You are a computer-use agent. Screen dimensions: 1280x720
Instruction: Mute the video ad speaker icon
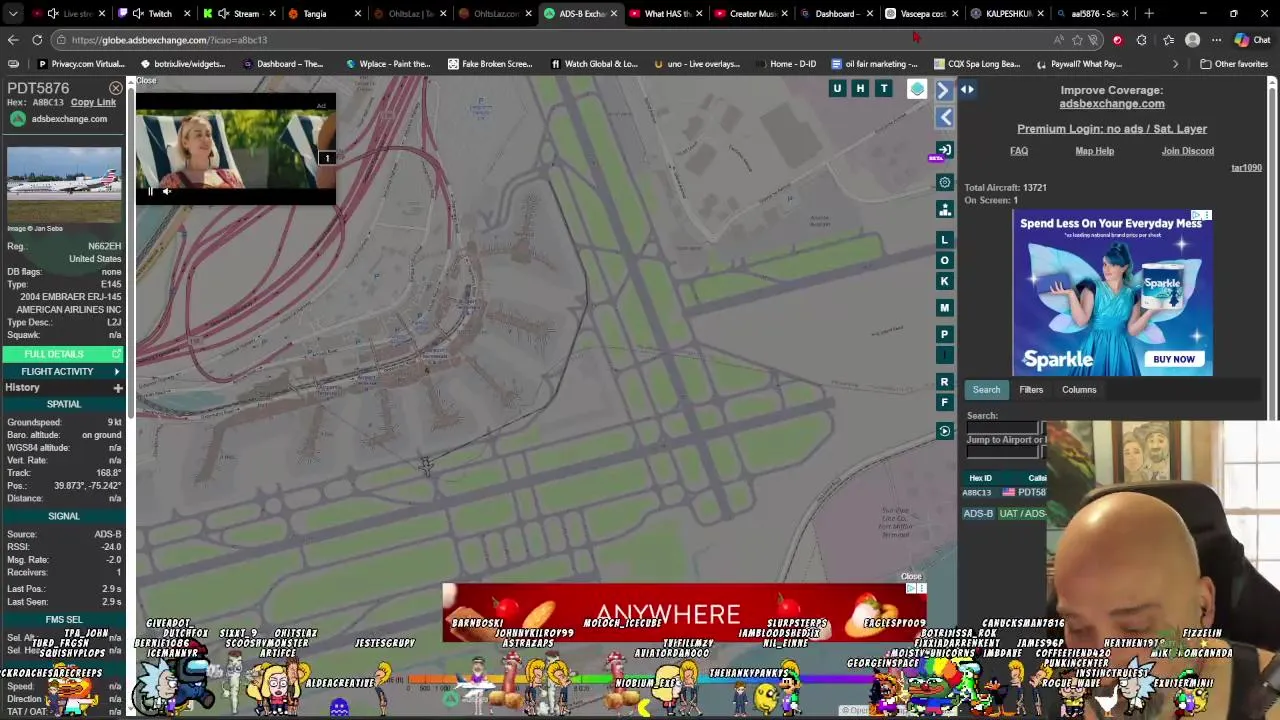pyautogui.click(x=167, y=191)
